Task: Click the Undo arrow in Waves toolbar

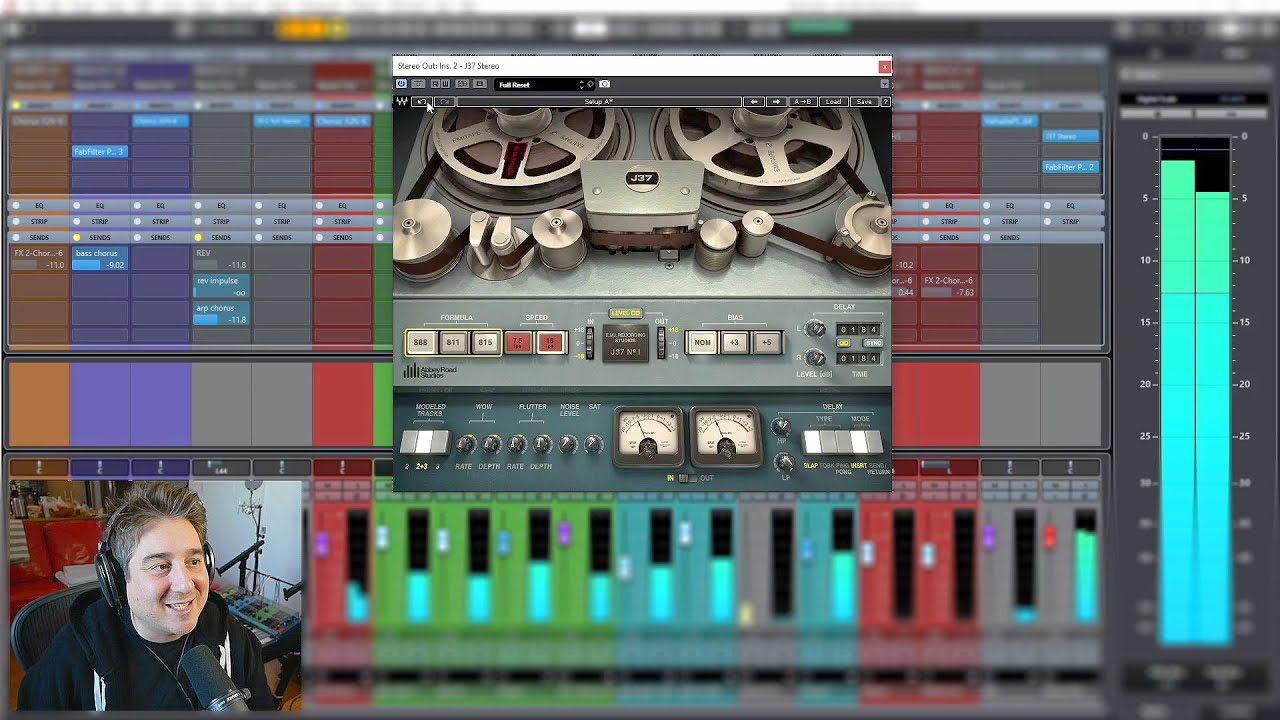Action: (x=423, y=102)
